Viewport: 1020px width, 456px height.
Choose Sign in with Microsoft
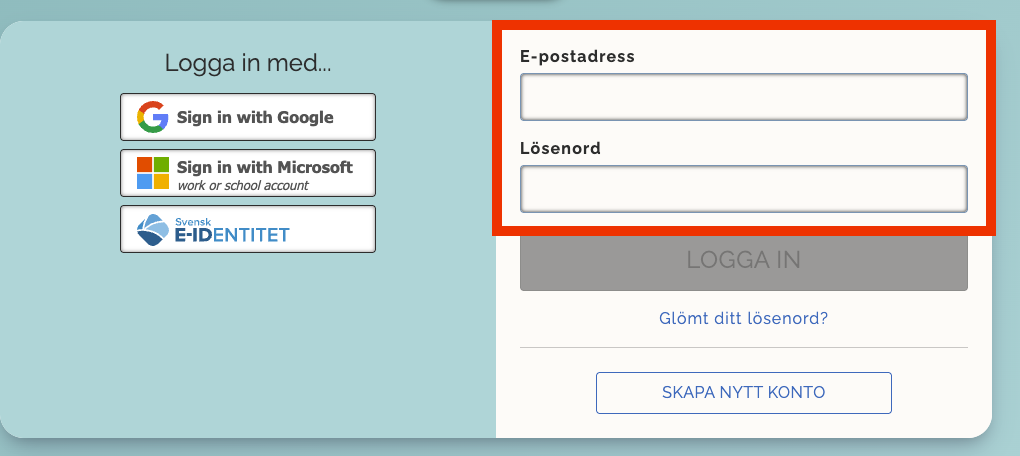[248, 173]
